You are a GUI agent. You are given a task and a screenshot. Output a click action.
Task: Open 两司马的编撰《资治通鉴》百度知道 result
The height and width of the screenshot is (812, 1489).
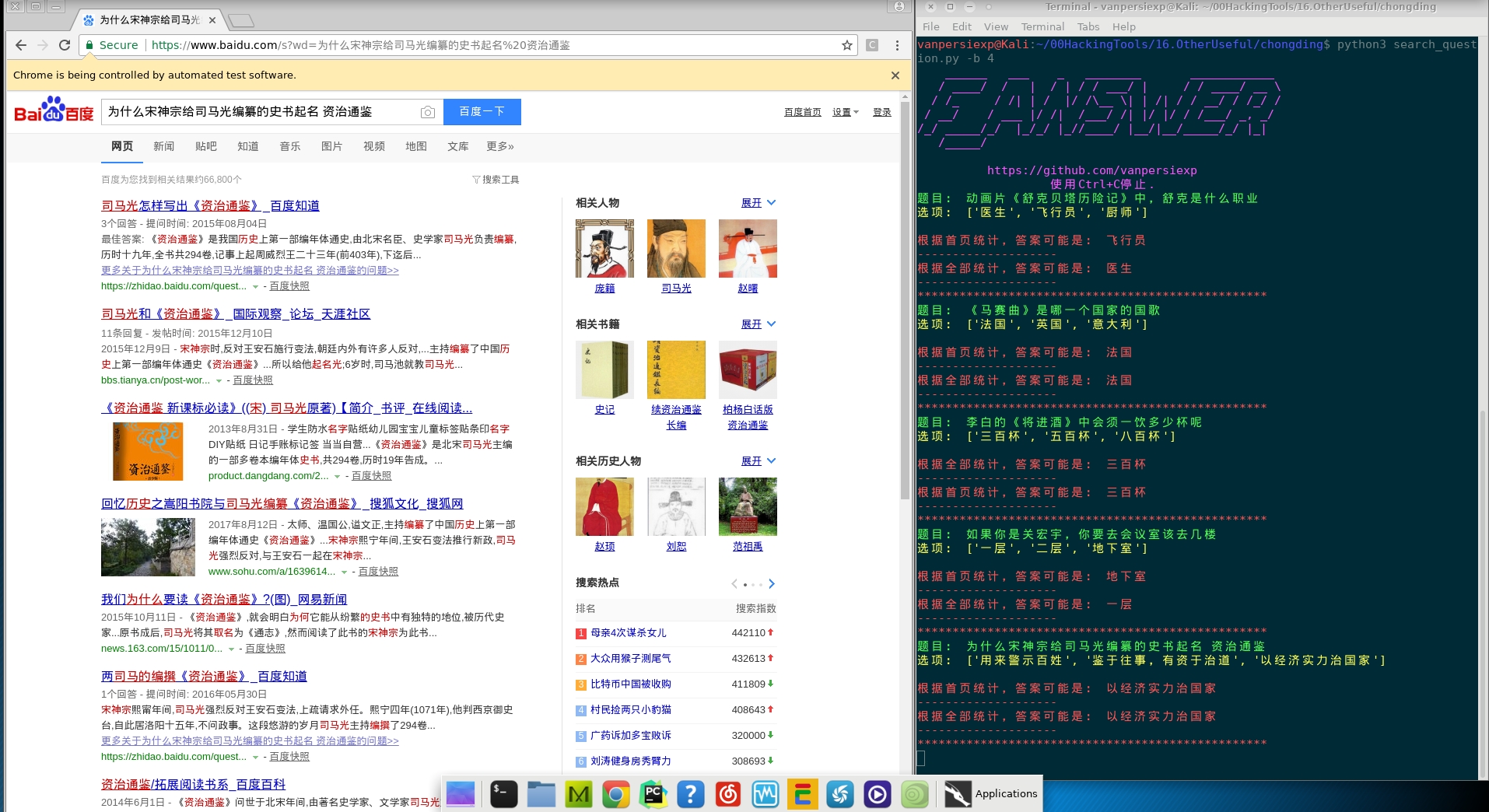click(204, 676)
